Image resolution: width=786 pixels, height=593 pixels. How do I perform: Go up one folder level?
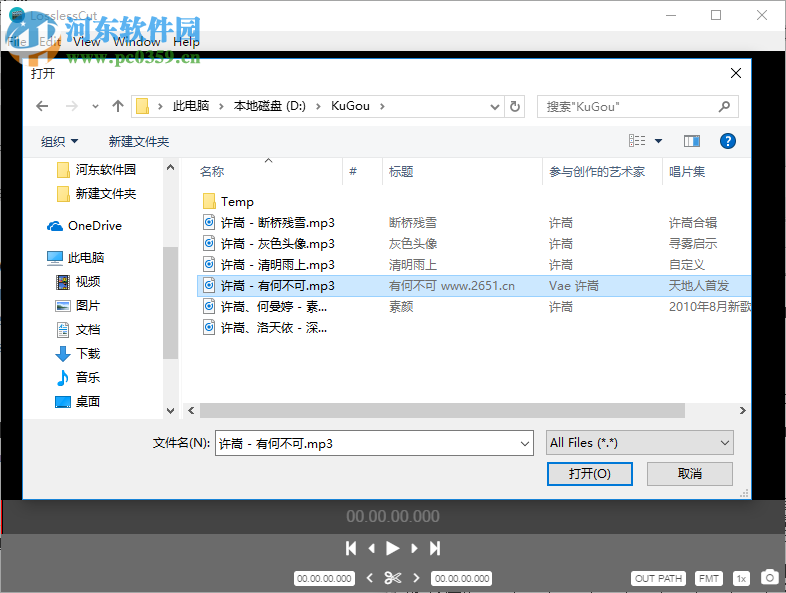tap(118, 106)
